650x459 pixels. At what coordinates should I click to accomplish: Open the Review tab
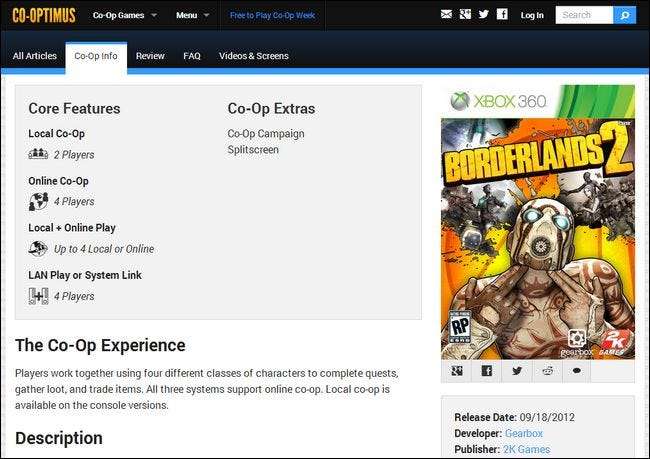click(150, 56)
